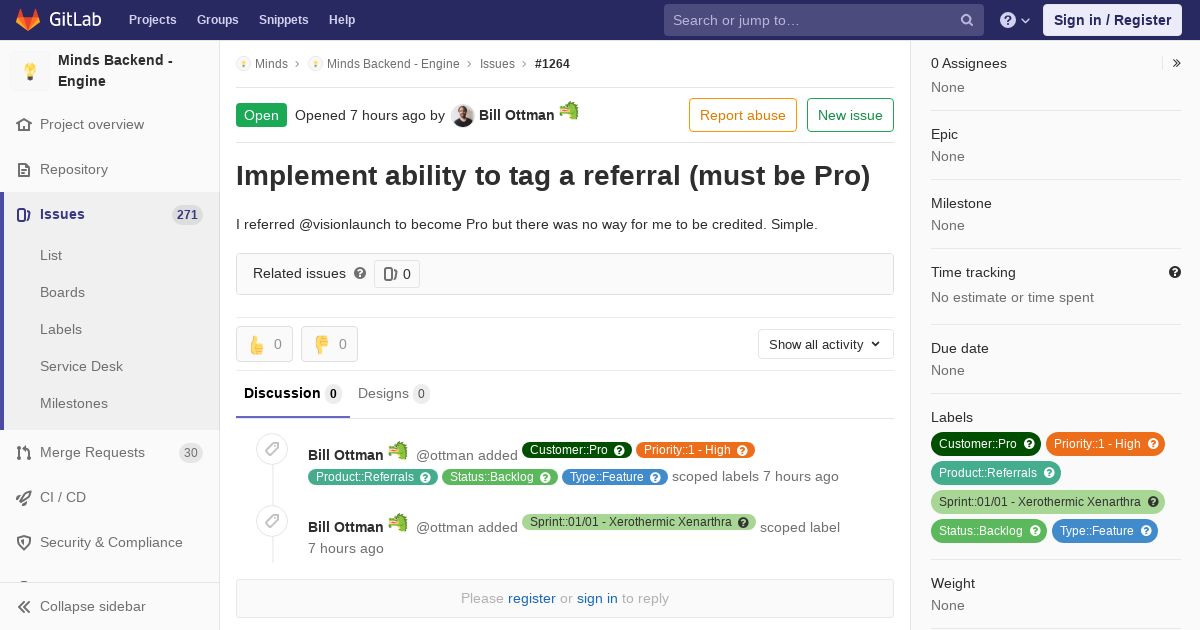This screenshot has width=1200, height=630.
Task: Click help icon on sidebar Type::Feature label
Action: pyautogui.click(x=1146, y=531)
